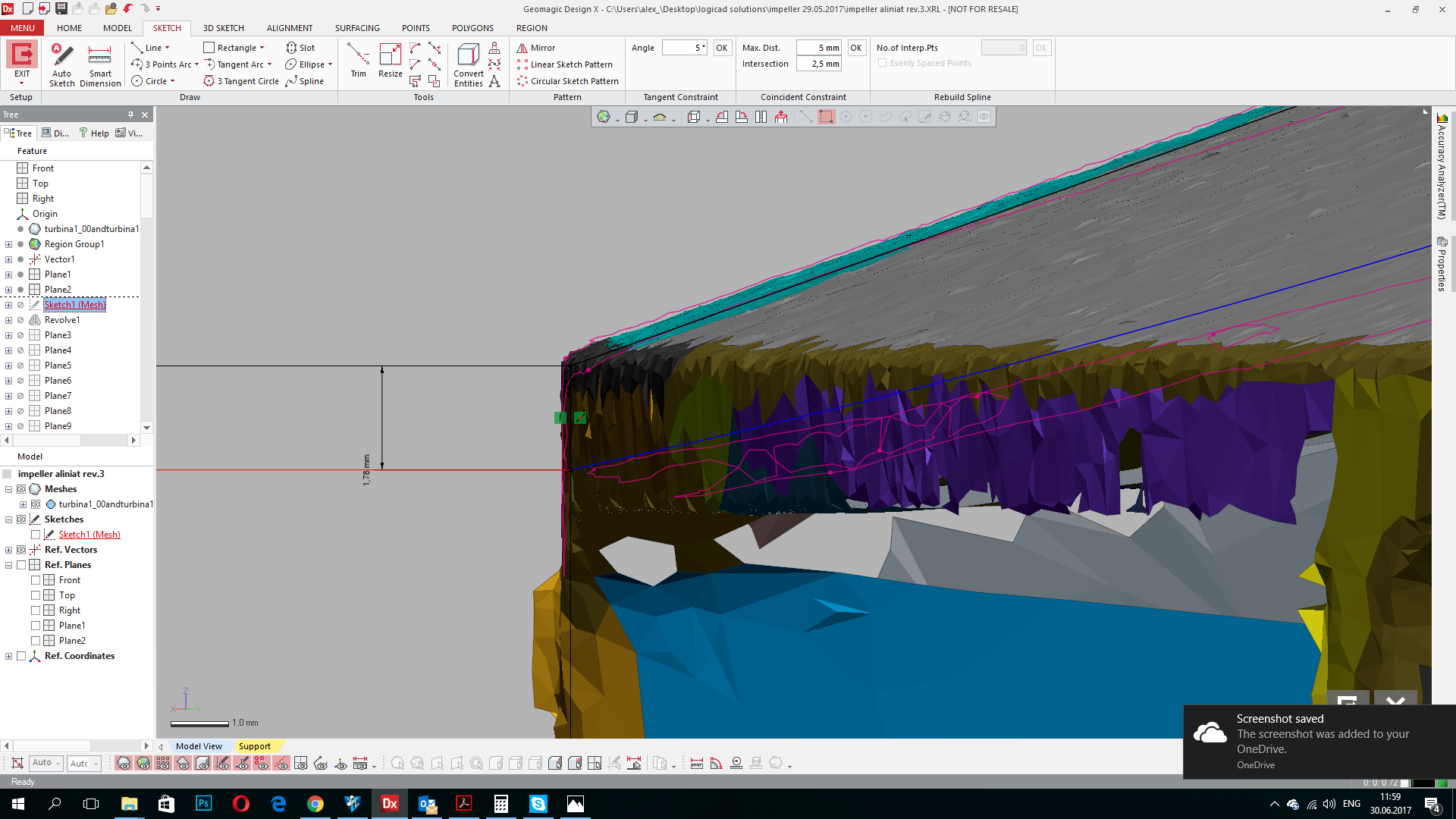Open Accuracy Analyzer side panel
This screenshot has width=1456, height=819.
click(1442, 167)
